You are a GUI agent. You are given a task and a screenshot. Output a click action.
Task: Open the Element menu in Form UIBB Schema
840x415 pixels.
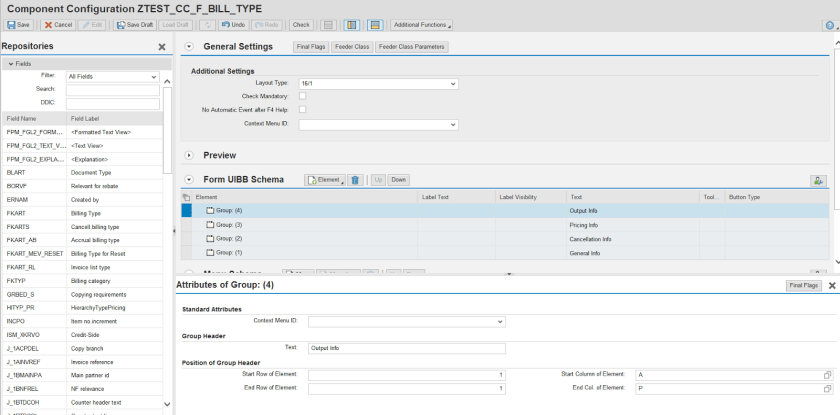[325, 179]
